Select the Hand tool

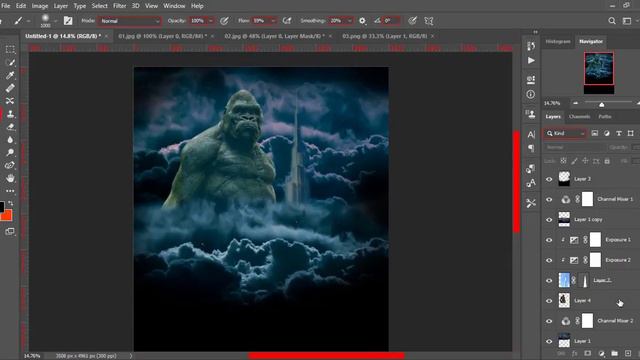(x=10, y=178)
